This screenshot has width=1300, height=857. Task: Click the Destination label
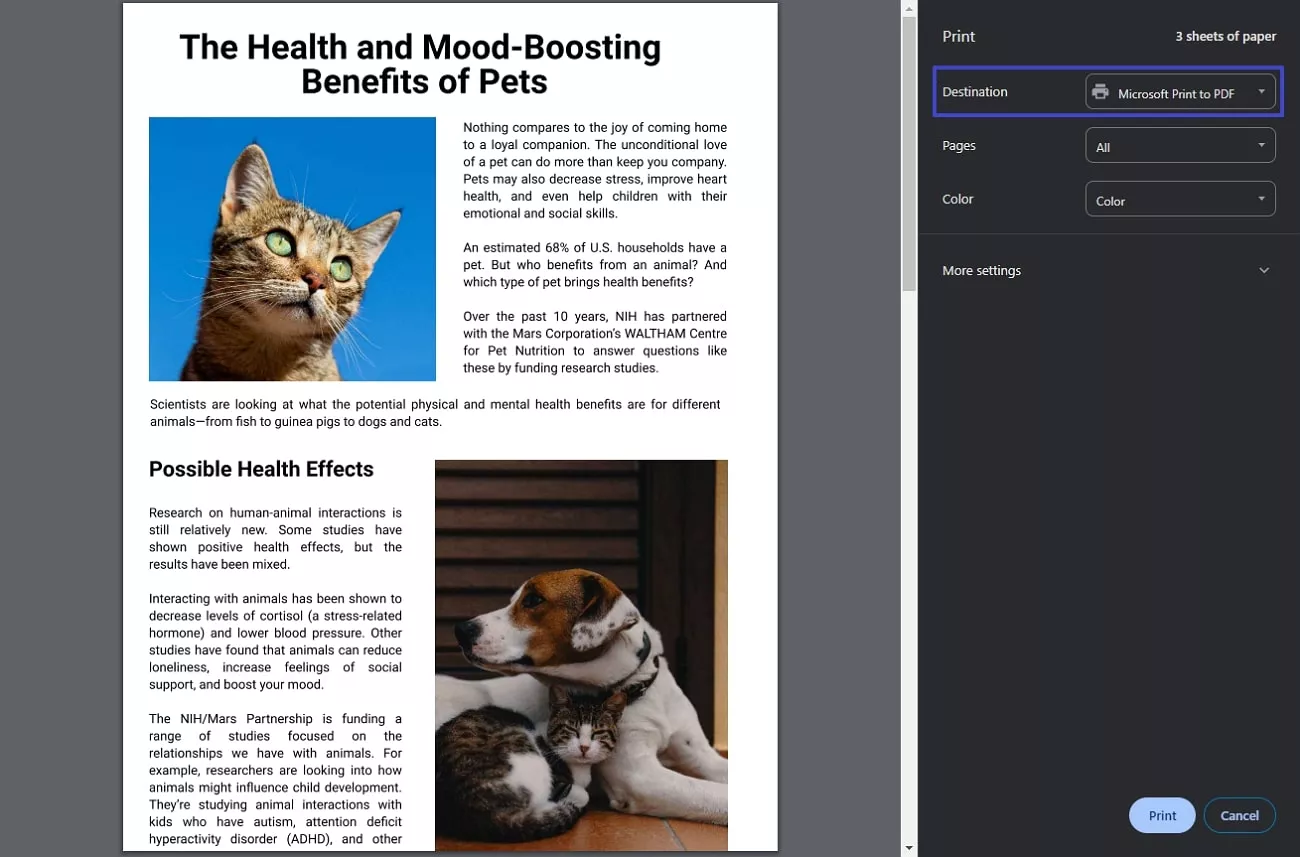[974, 92]
